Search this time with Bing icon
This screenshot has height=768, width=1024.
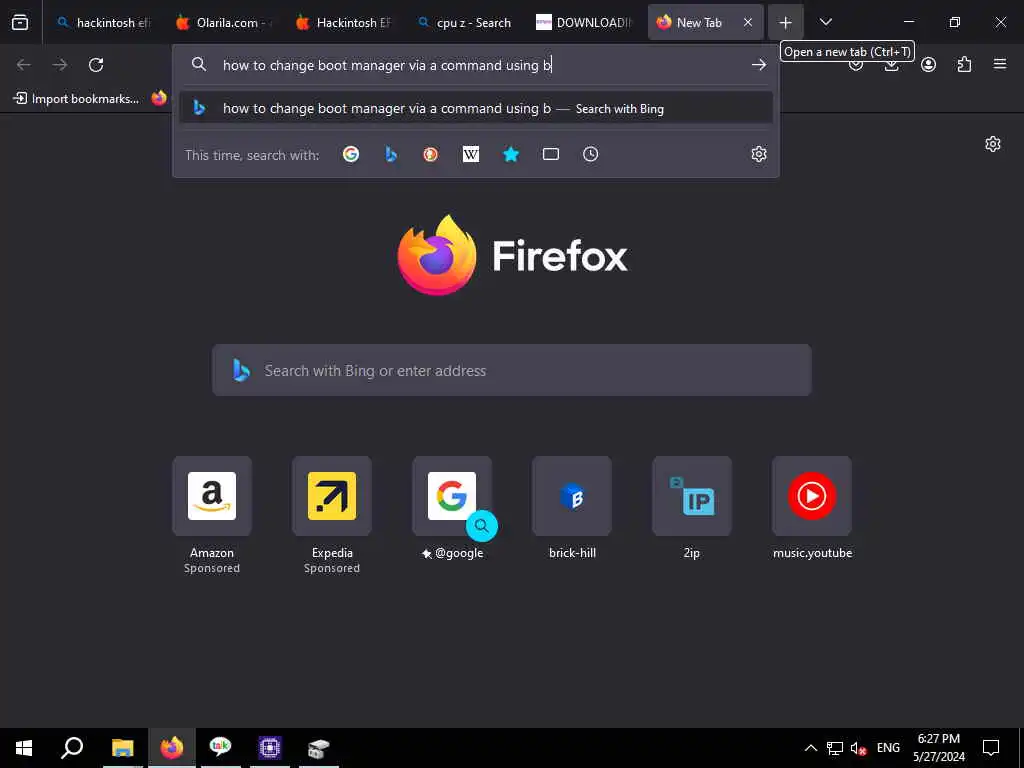coord(391,154)
